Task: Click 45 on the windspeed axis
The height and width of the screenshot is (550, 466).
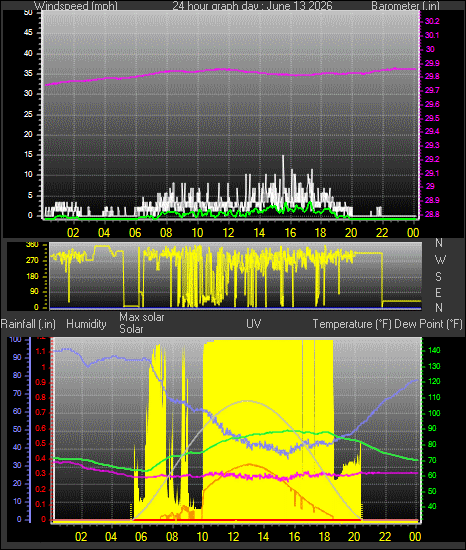Action: point(28,33)
